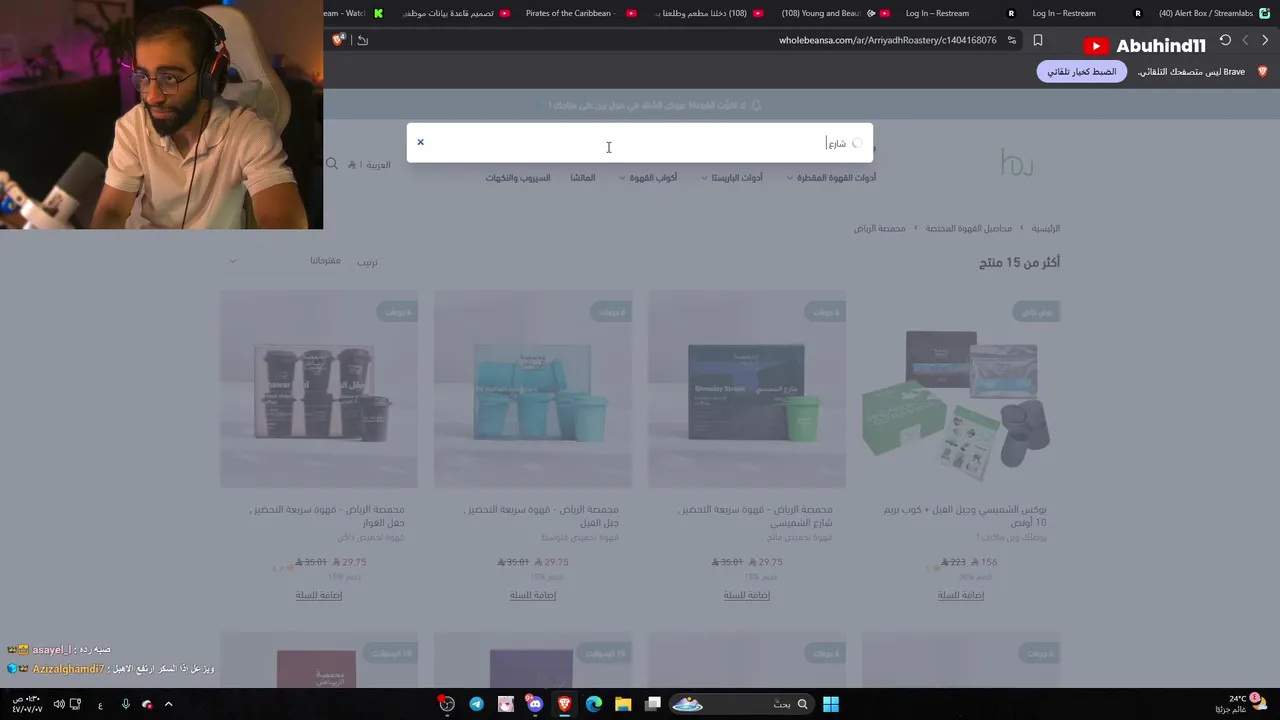Go back using browser arrow
This screenshot has height=720, width=1280.
(x=1265, y=40)
